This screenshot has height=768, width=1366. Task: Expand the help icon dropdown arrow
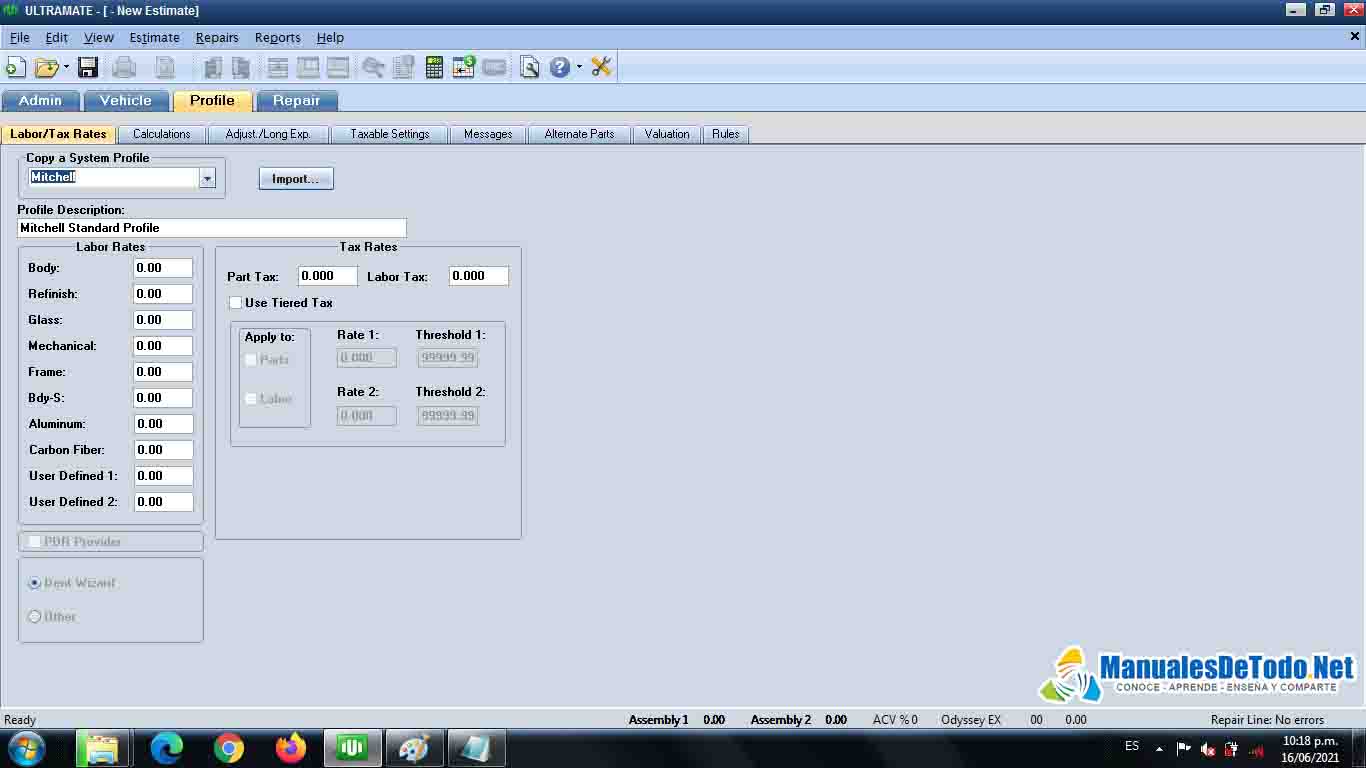579,67
